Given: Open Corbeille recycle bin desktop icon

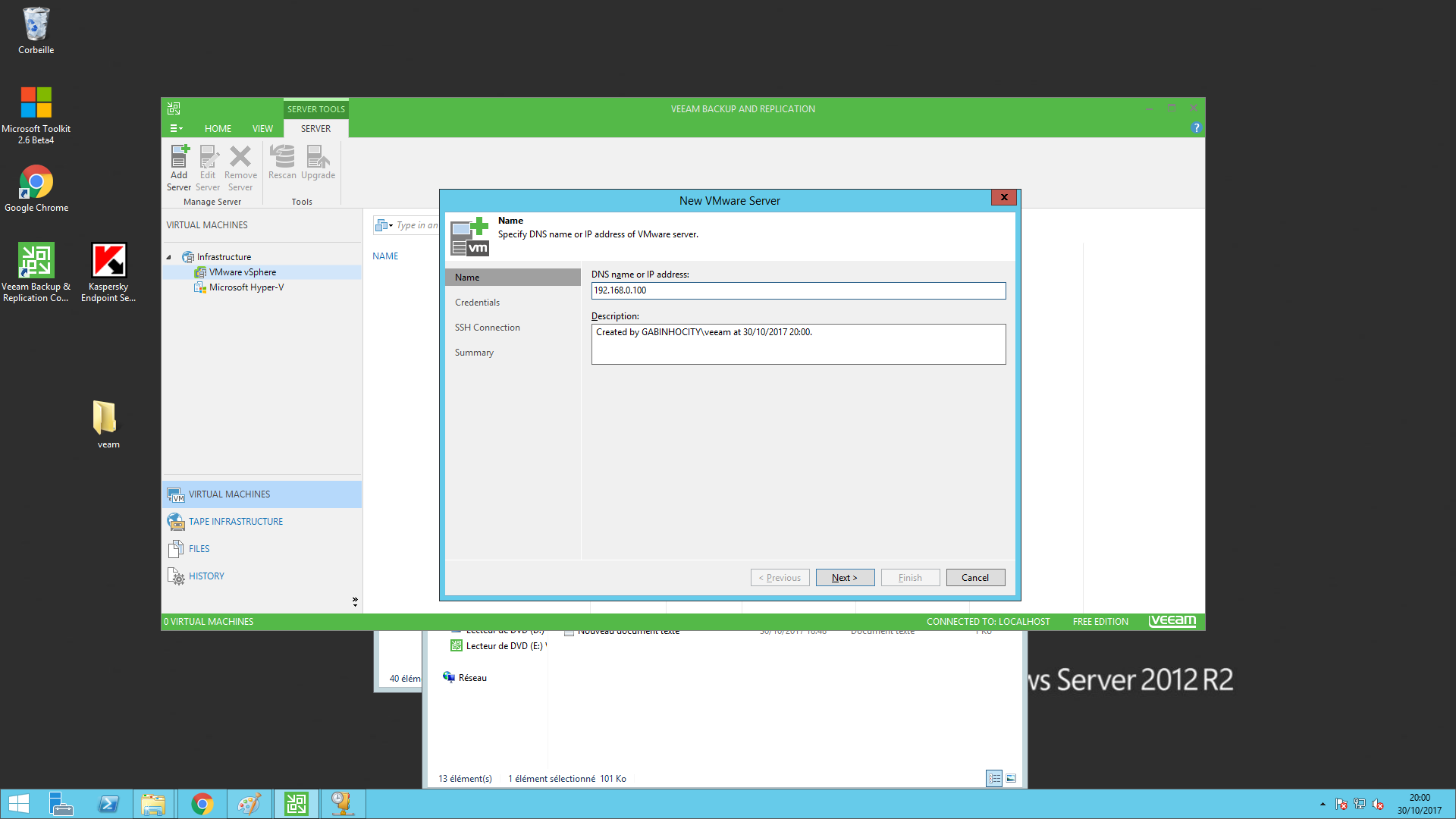Looking at the screenshot, I should pyautogui.click(x=36, y=31).
